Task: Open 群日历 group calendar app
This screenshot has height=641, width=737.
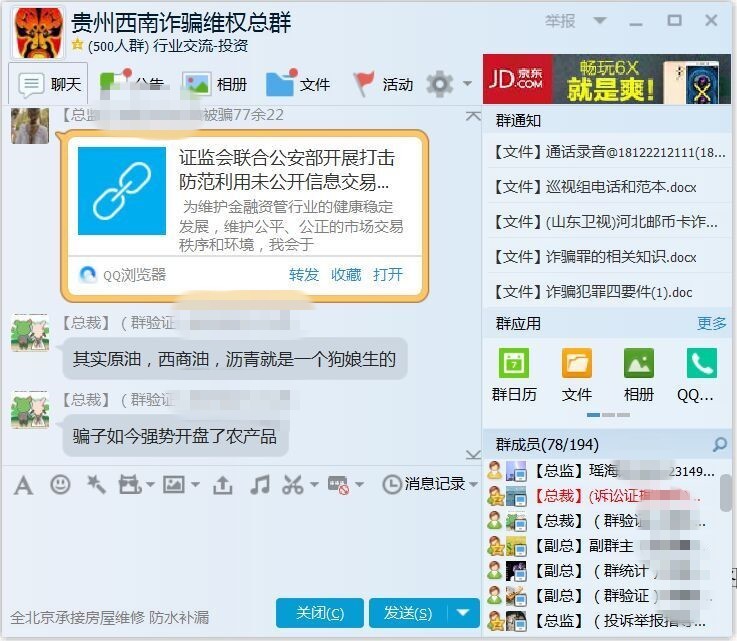Action: pyautogui.click(x=514, y=375)
